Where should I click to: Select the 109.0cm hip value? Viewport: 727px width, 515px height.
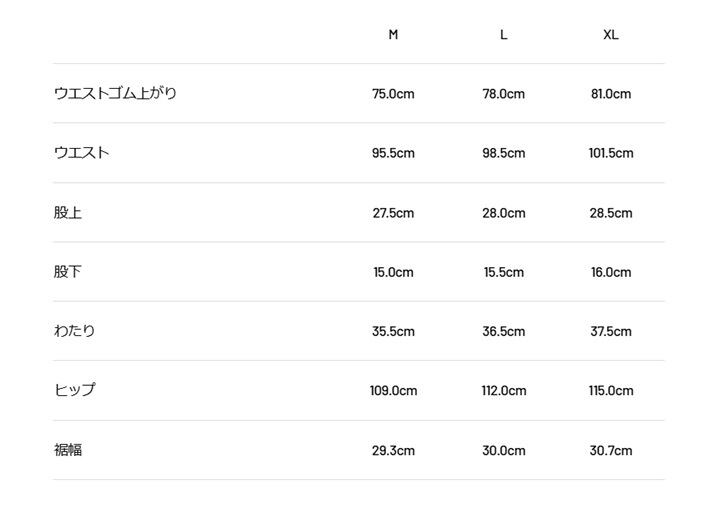tap(393, 391)
